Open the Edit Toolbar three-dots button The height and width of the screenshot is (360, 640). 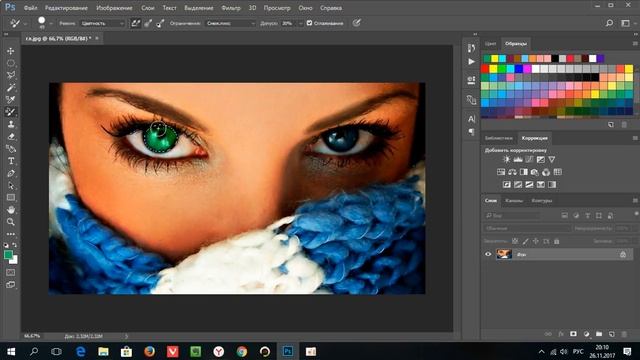pyautogui.click(x=11, y=234)
